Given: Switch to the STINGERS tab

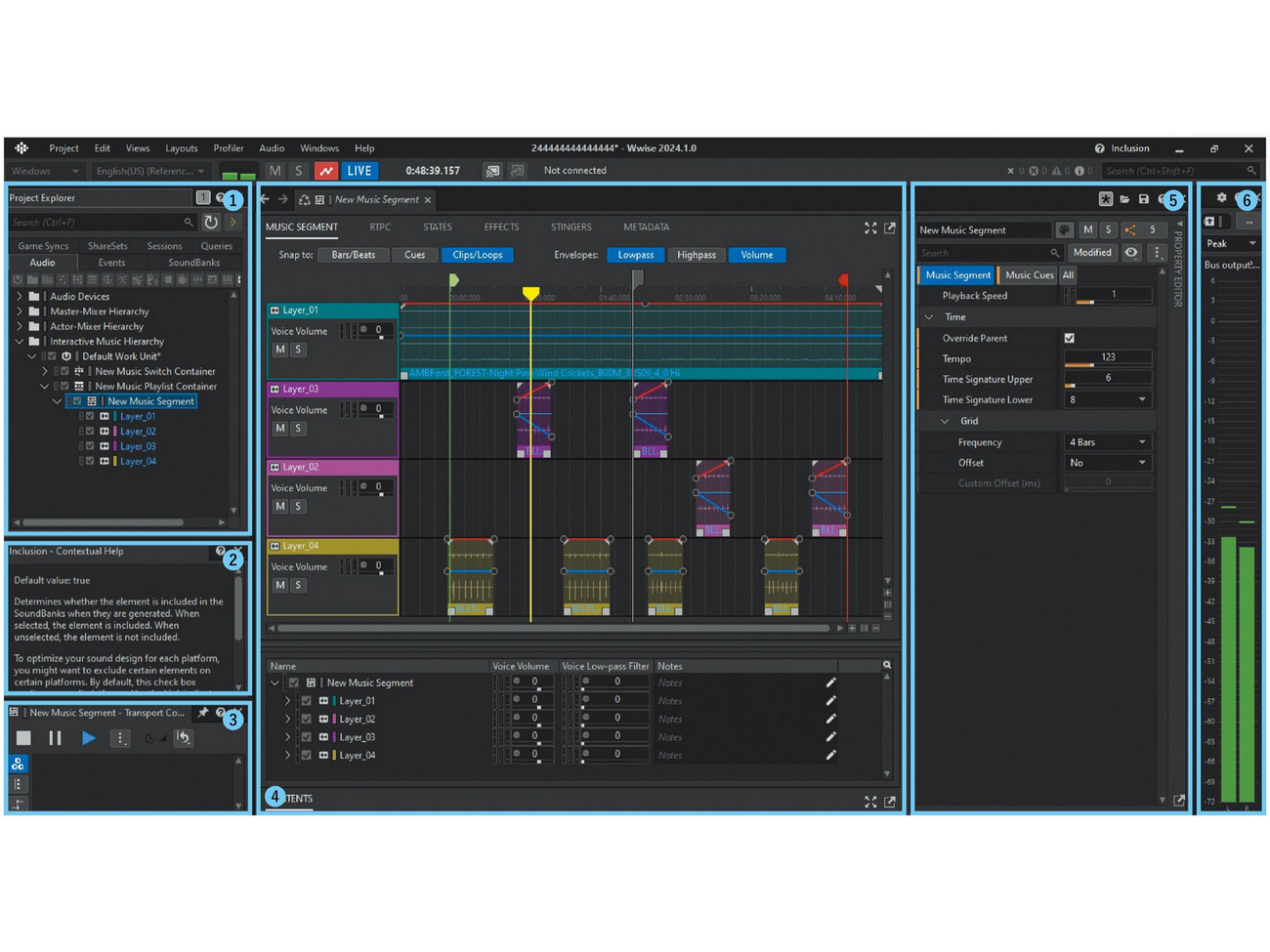Looking at the screenshot, I should coord(571,228).
